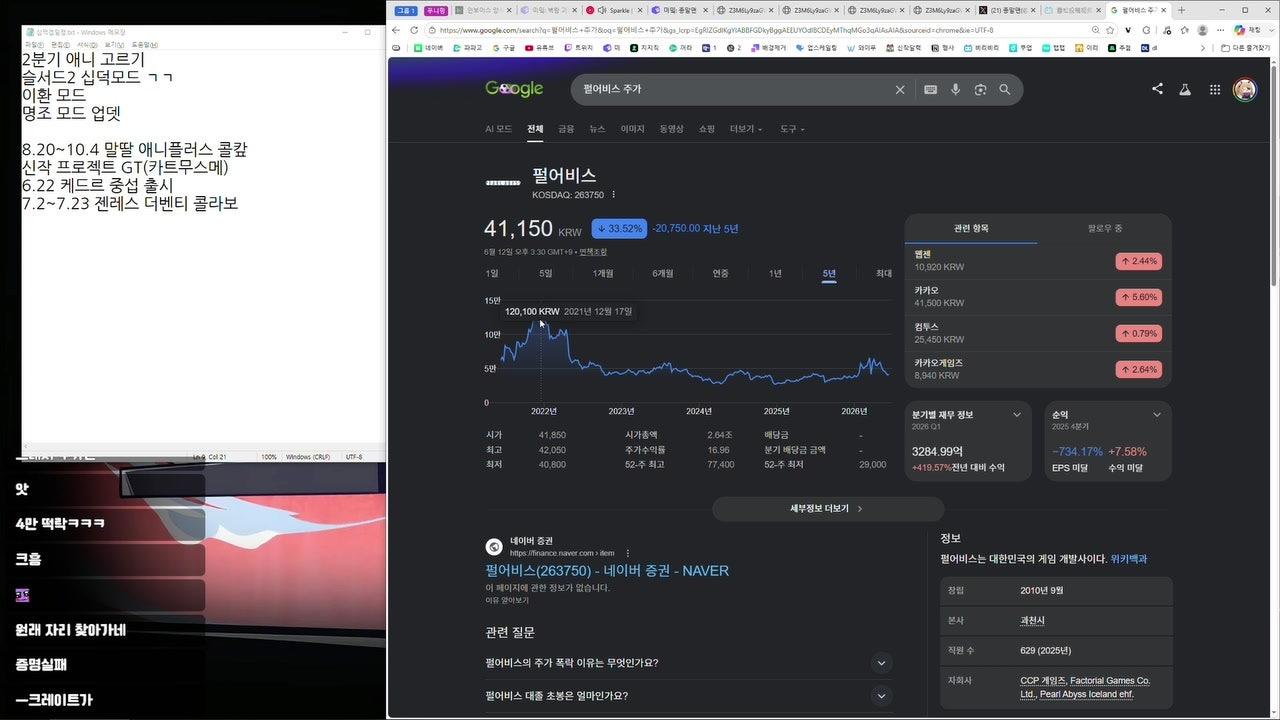Set stock chart range to 6개월
Image resolution: width=1280 pixels, height=720 pixels.
point(662,273)
